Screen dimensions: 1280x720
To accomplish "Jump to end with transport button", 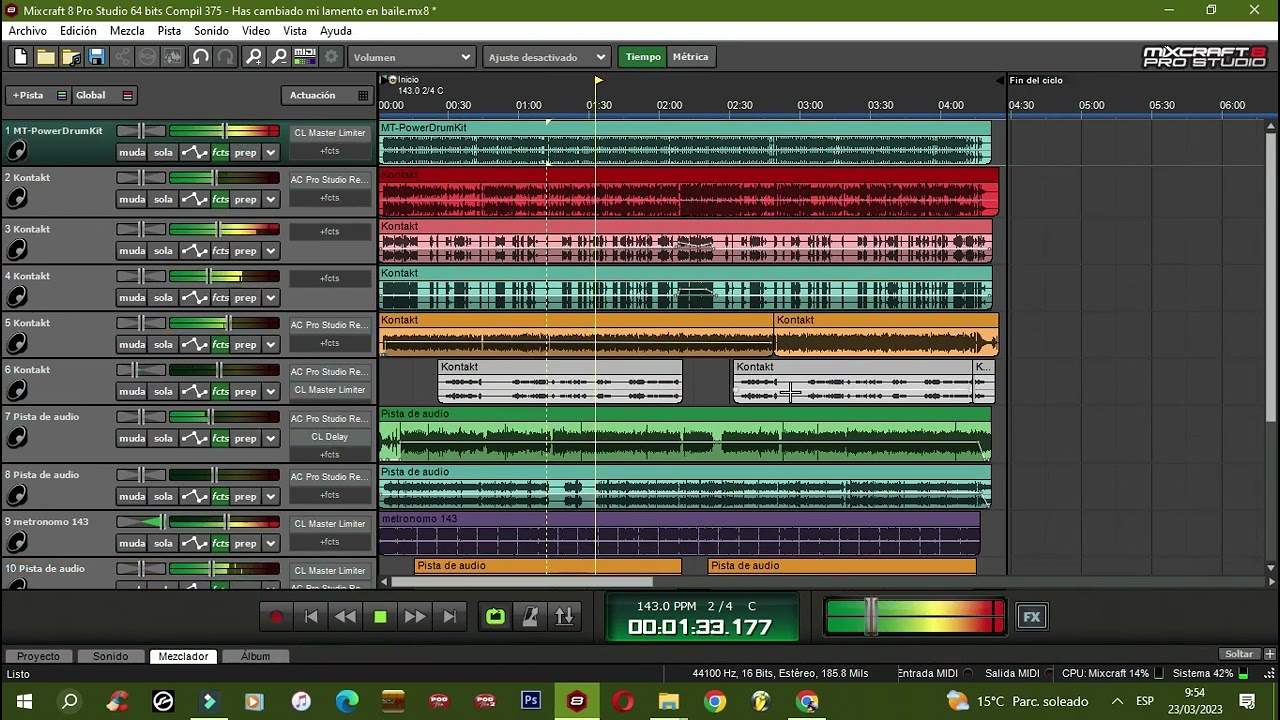I will 449,617.
